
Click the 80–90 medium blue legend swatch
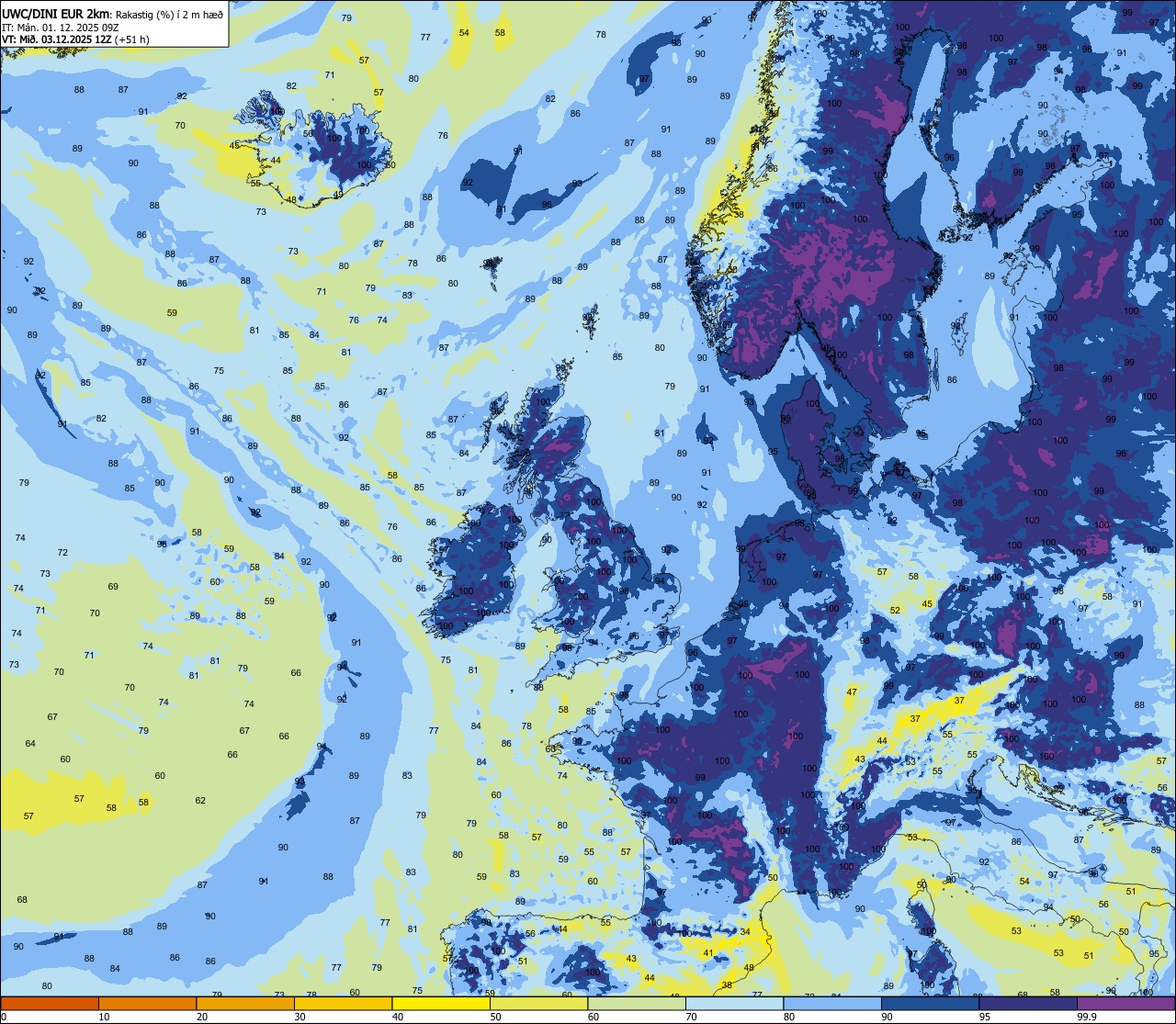(832, 1004)
